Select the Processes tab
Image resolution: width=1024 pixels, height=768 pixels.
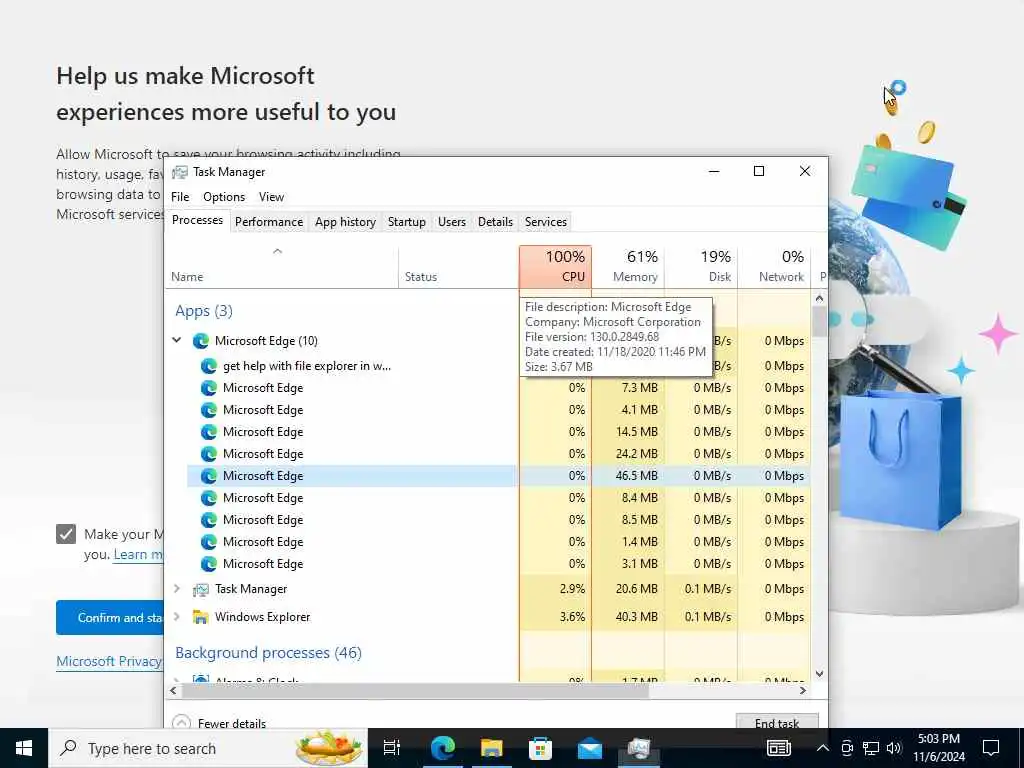(x=197, y=220)
